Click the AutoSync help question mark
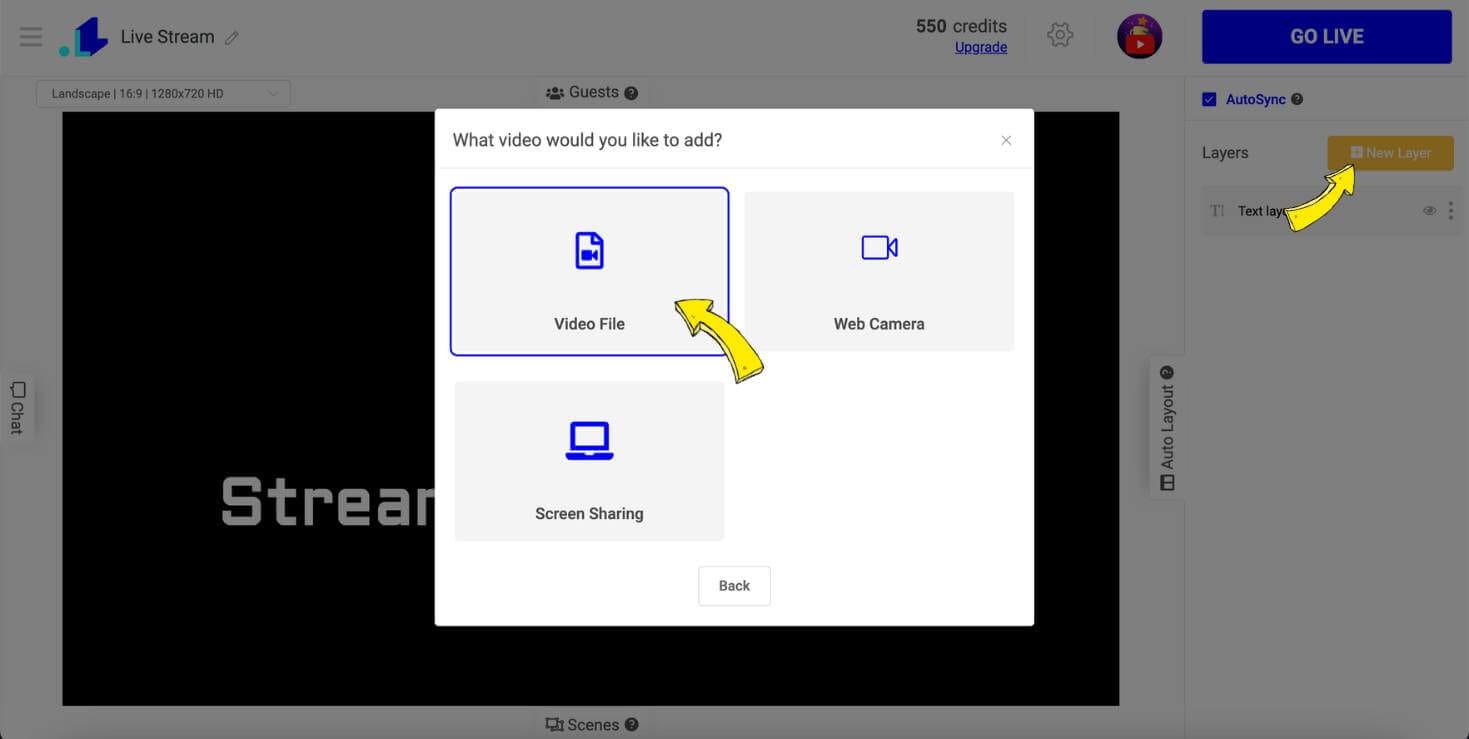This screenshot has width=1469, height=739. click(1297, 99)
